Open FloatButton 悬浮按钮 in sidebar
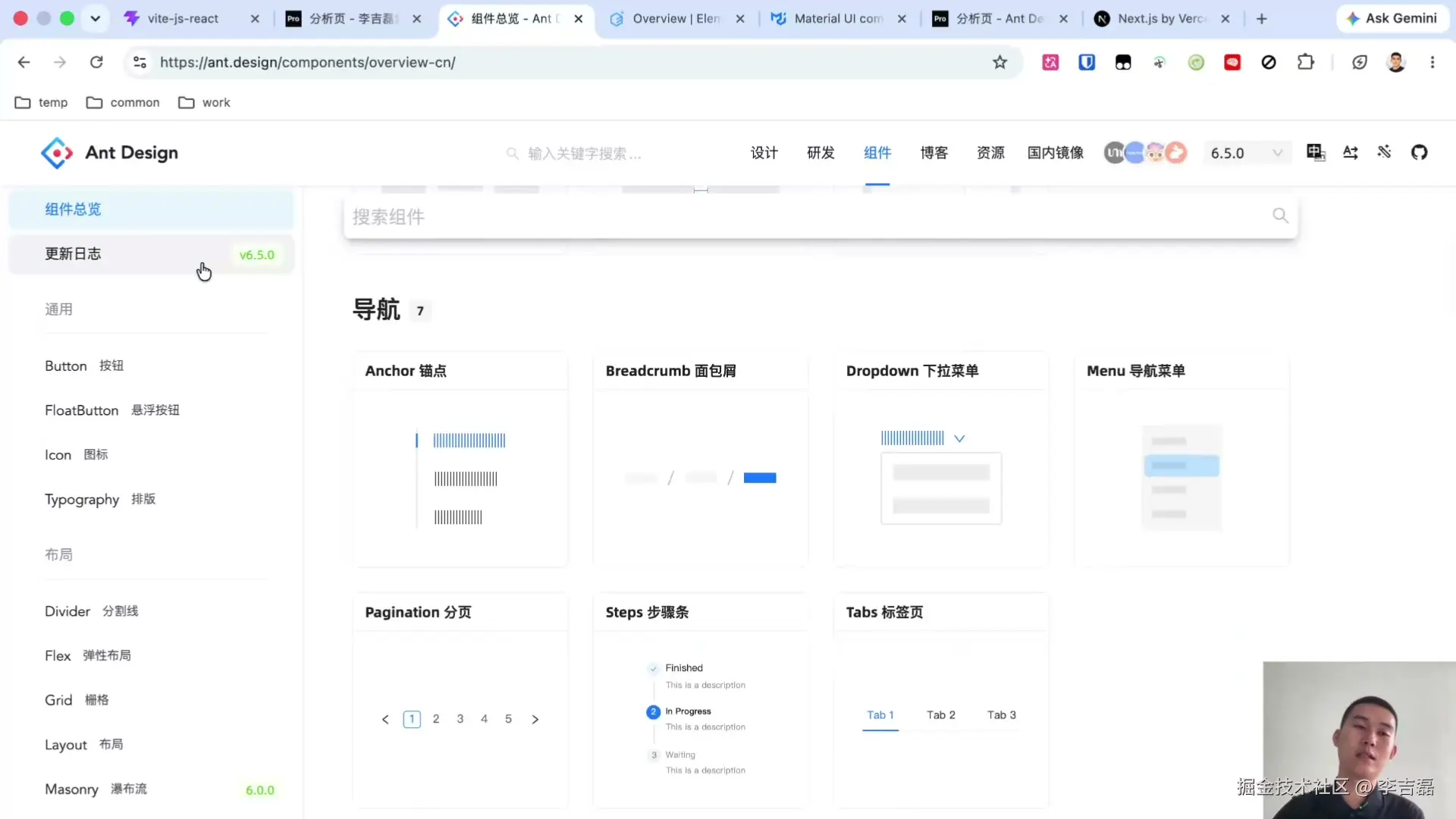1456x819 pixels. [151, 410]
